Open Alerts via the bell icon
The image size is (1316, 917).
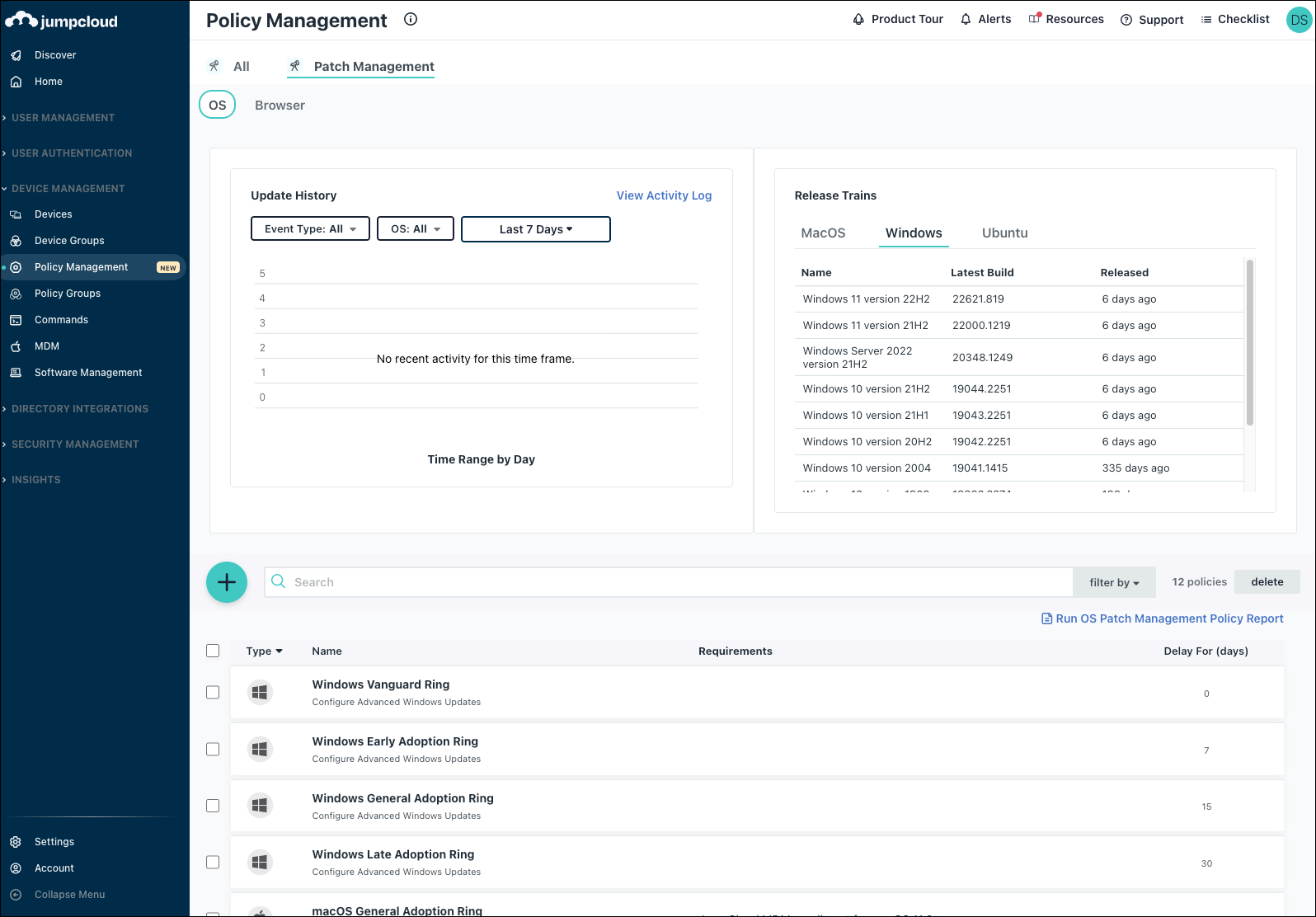pos(966,20)
